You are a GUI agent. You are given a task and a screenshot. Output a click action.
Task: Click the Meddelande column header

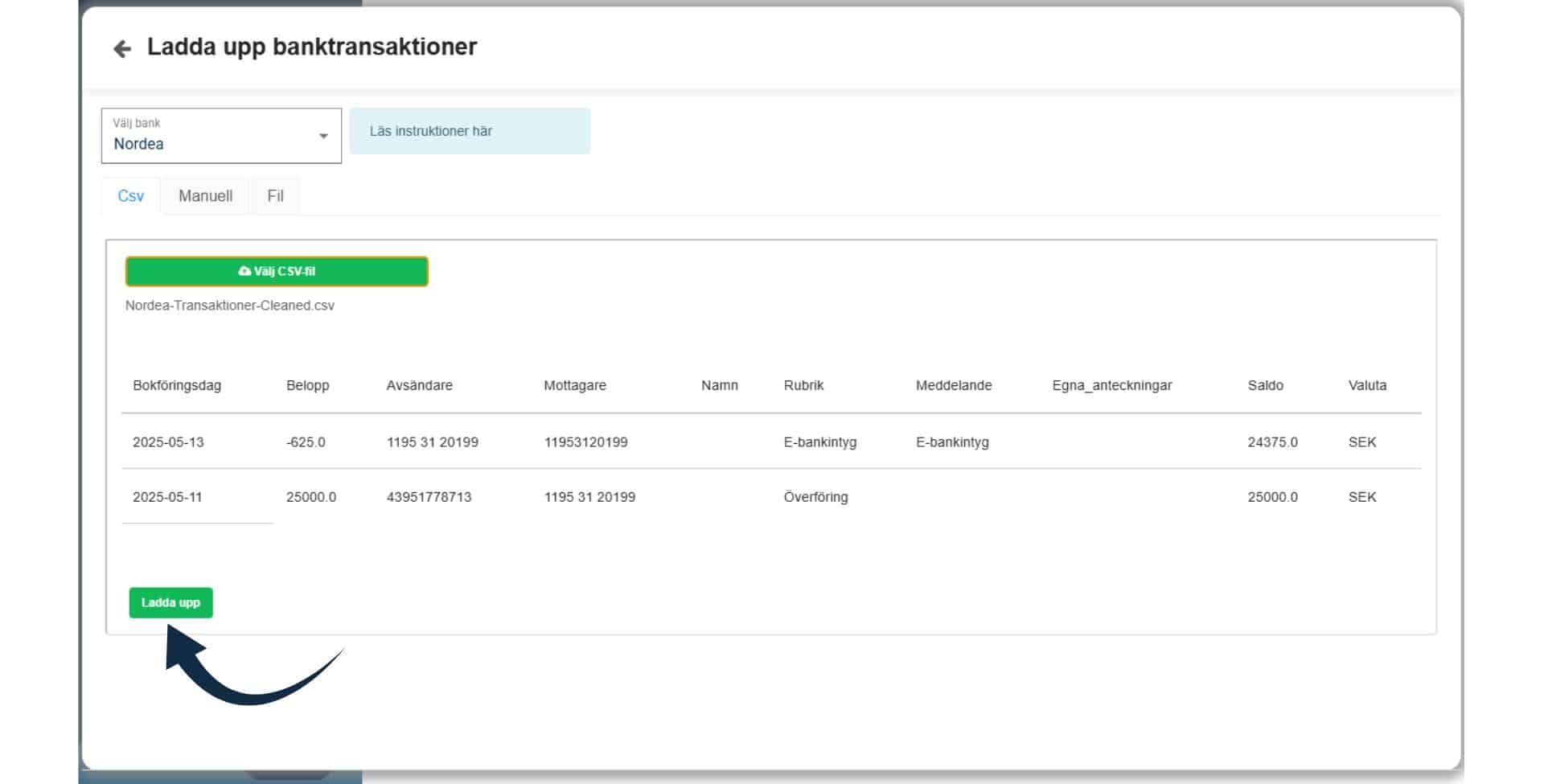point(954,385)
